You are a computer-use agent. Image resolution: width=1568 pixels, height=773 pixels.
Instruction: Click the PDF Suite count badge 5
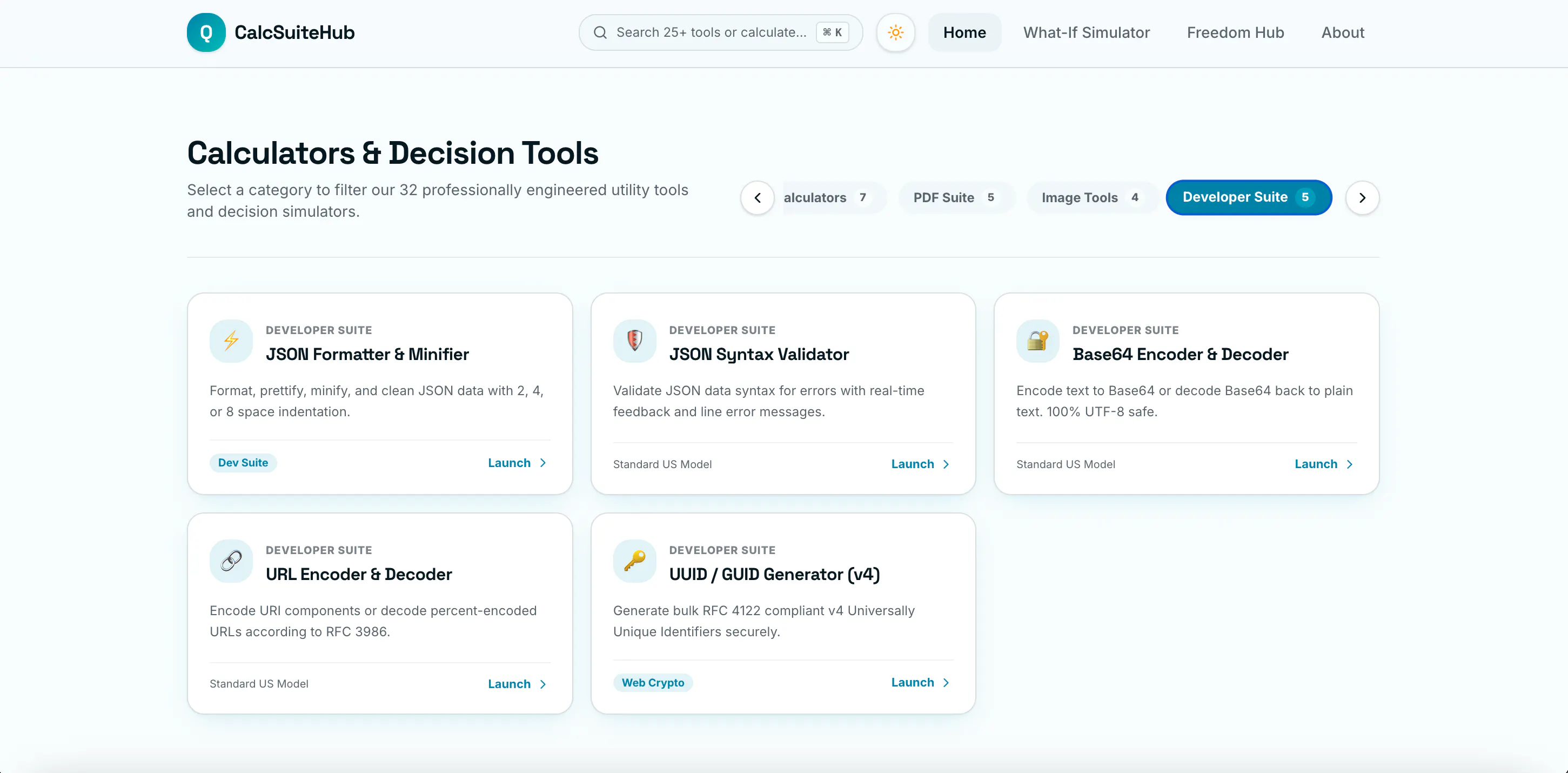click(990, 197)
